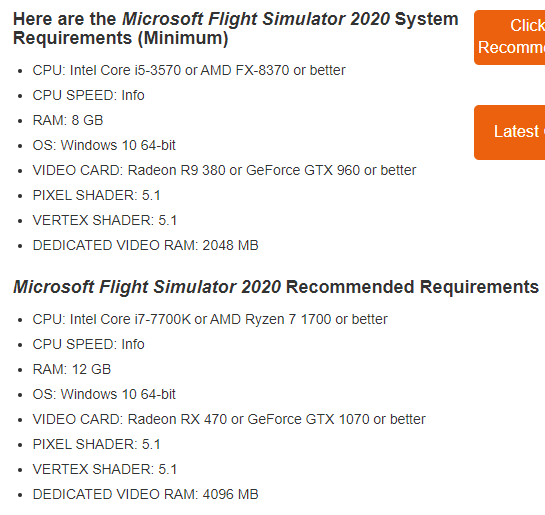Click the 'RAM: 12 GB' entry
545x515 pixels.
pos(72,369)
